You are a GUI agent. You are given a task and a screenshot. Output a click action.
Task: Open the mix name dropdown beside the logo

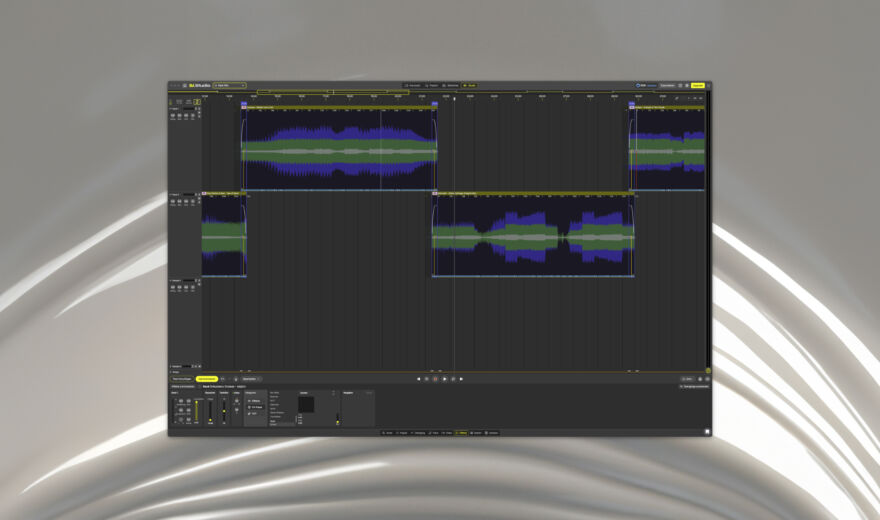tap(230, 85)
